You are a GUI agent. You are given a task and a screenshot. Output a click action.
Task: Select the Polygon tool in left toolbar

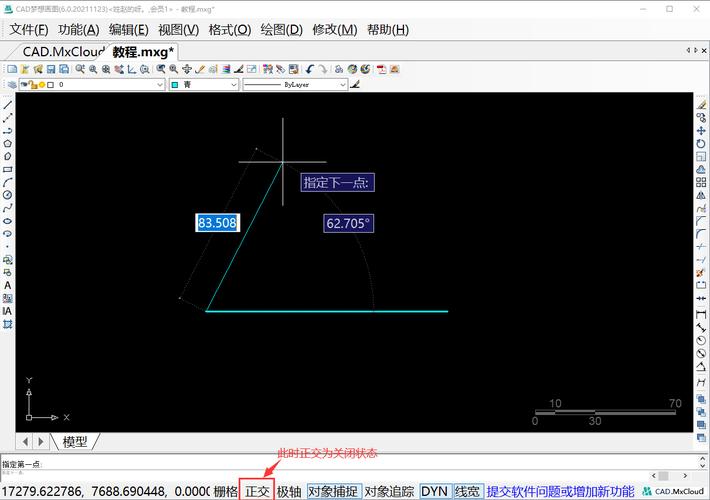tap(7, 144)
